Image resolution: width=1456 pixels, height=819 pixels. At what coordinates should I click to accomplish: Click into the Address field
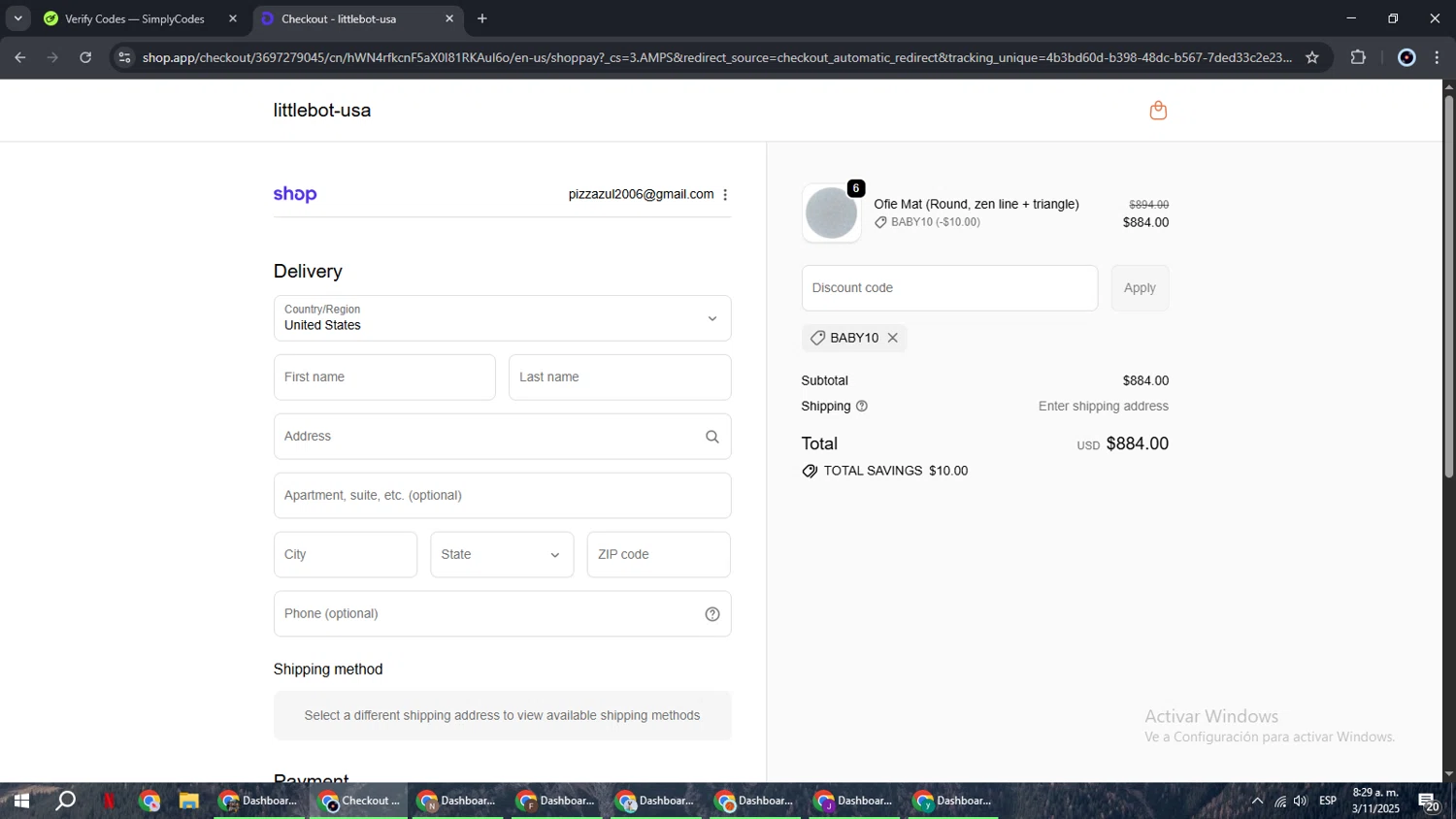[503, 437]
